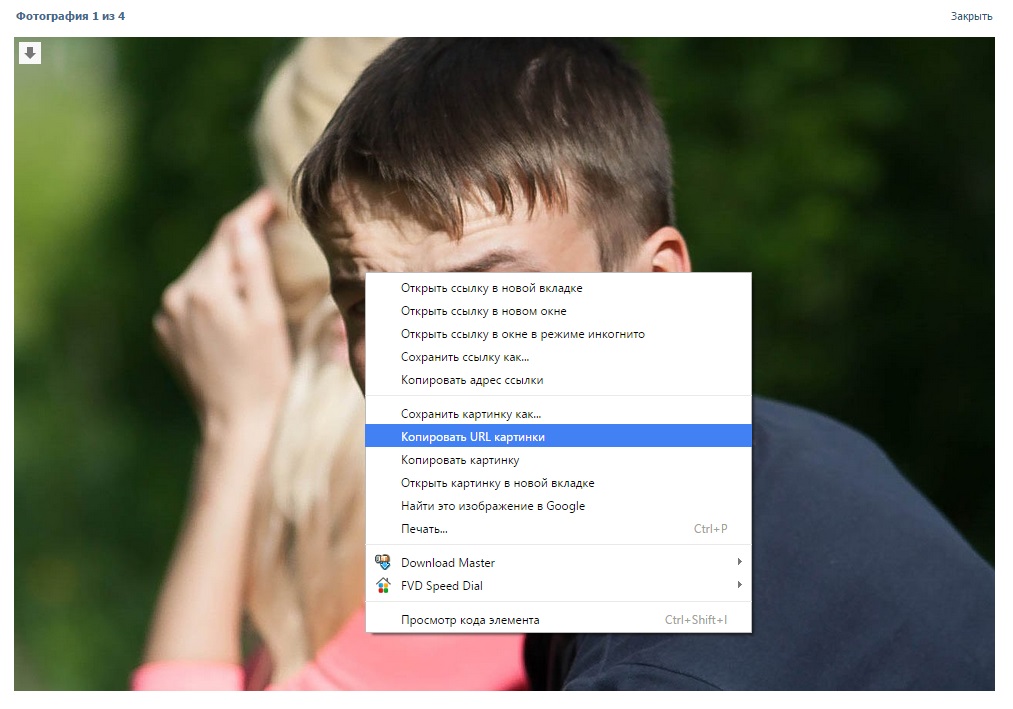Click the FVD Speed Dial icon
The height and width of the screenshot is (709, 1013).
(383, 586)
